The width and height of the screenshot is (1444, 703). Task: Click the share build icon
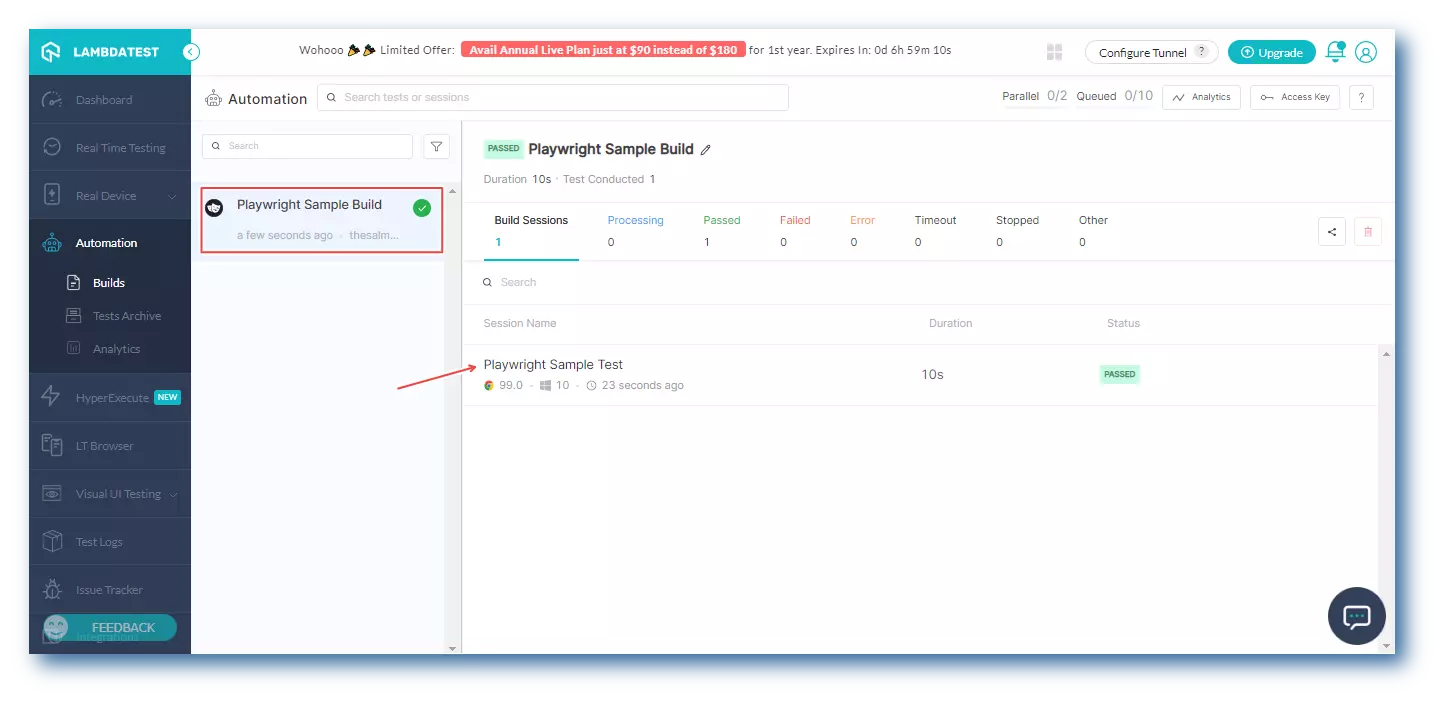1331,232
